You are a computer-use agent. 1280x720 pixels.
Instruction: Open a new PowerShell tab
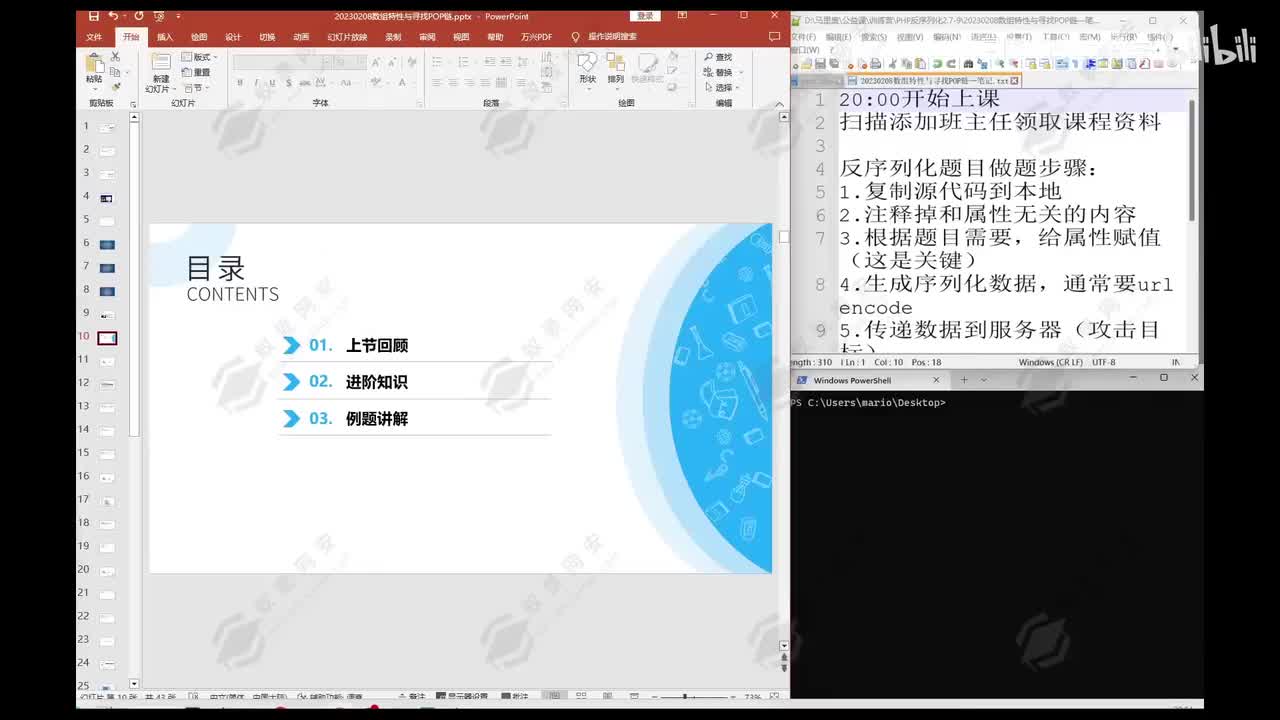(964, 380)
